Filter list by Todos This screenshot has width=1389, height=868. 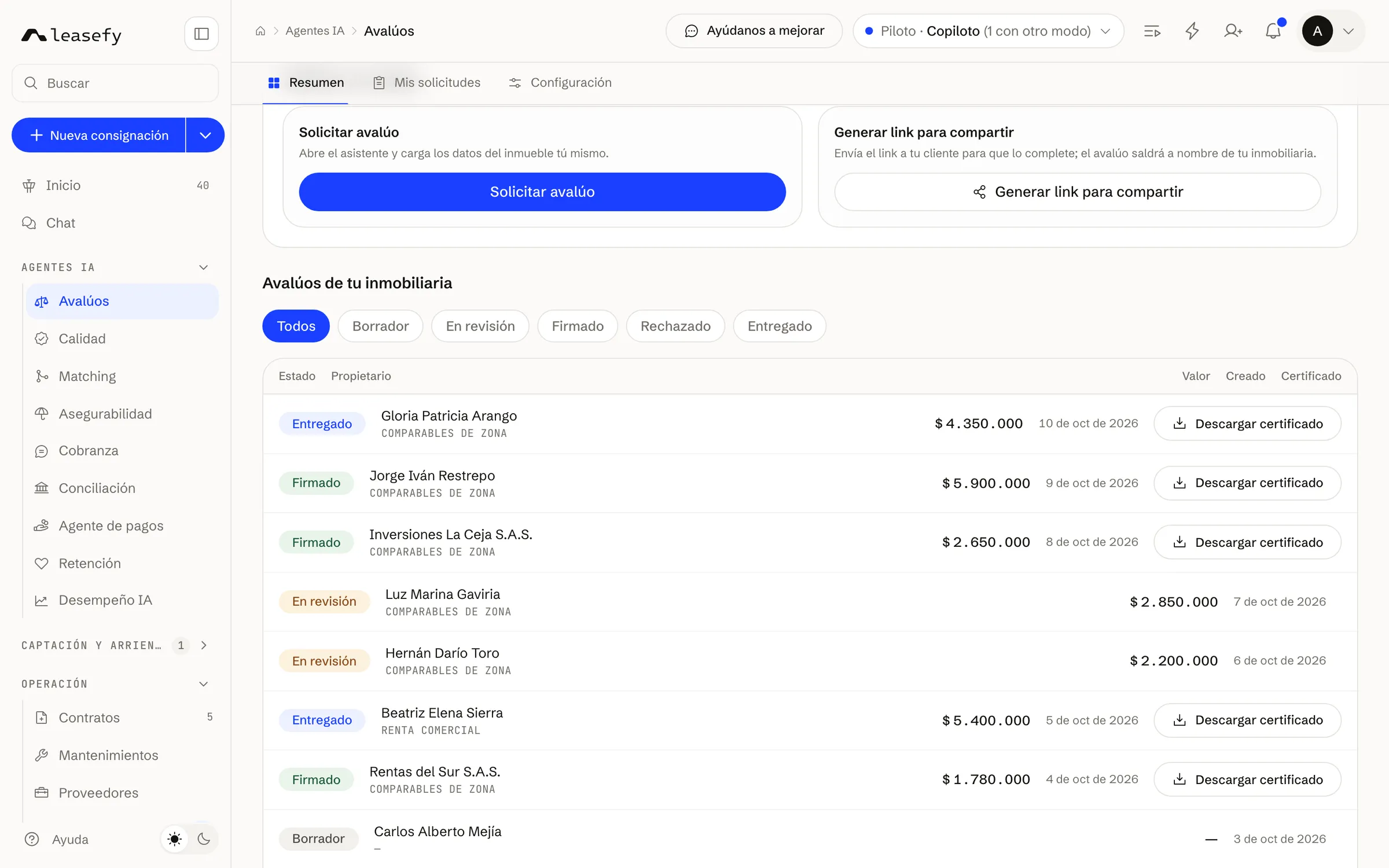click(x=296, y=326)
